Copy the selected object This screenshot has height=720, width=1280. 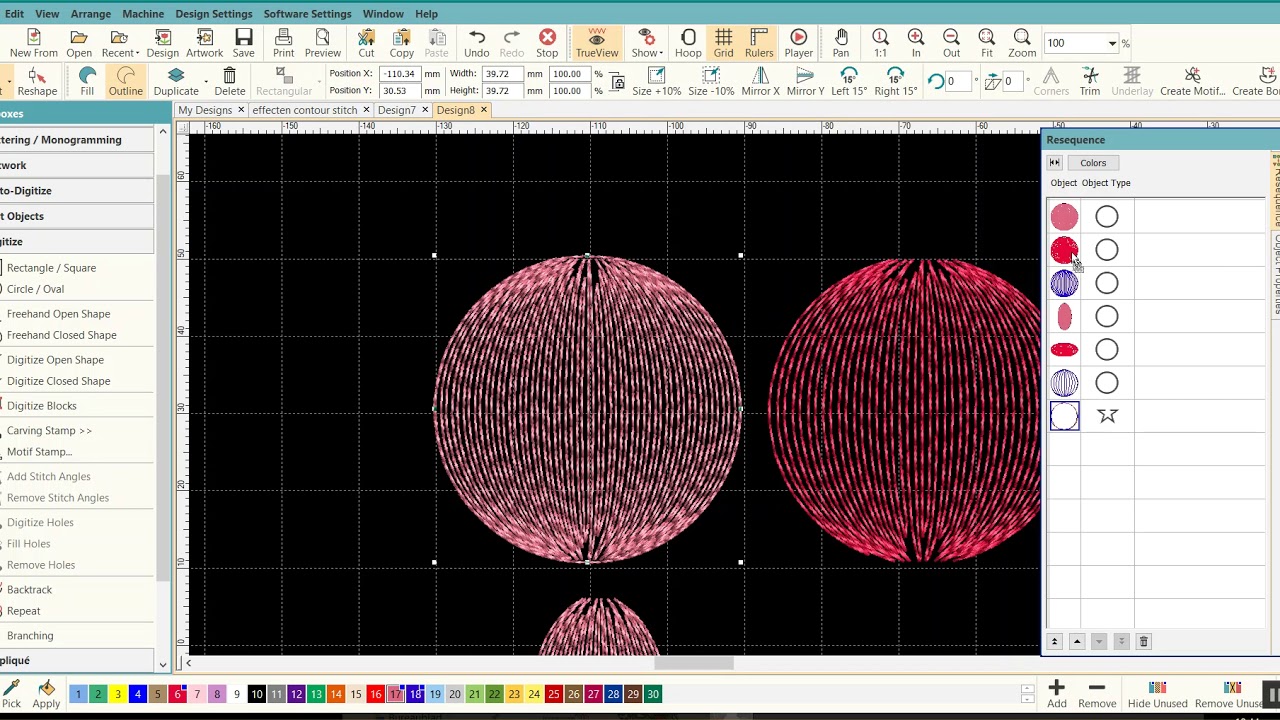coord(401,43)
